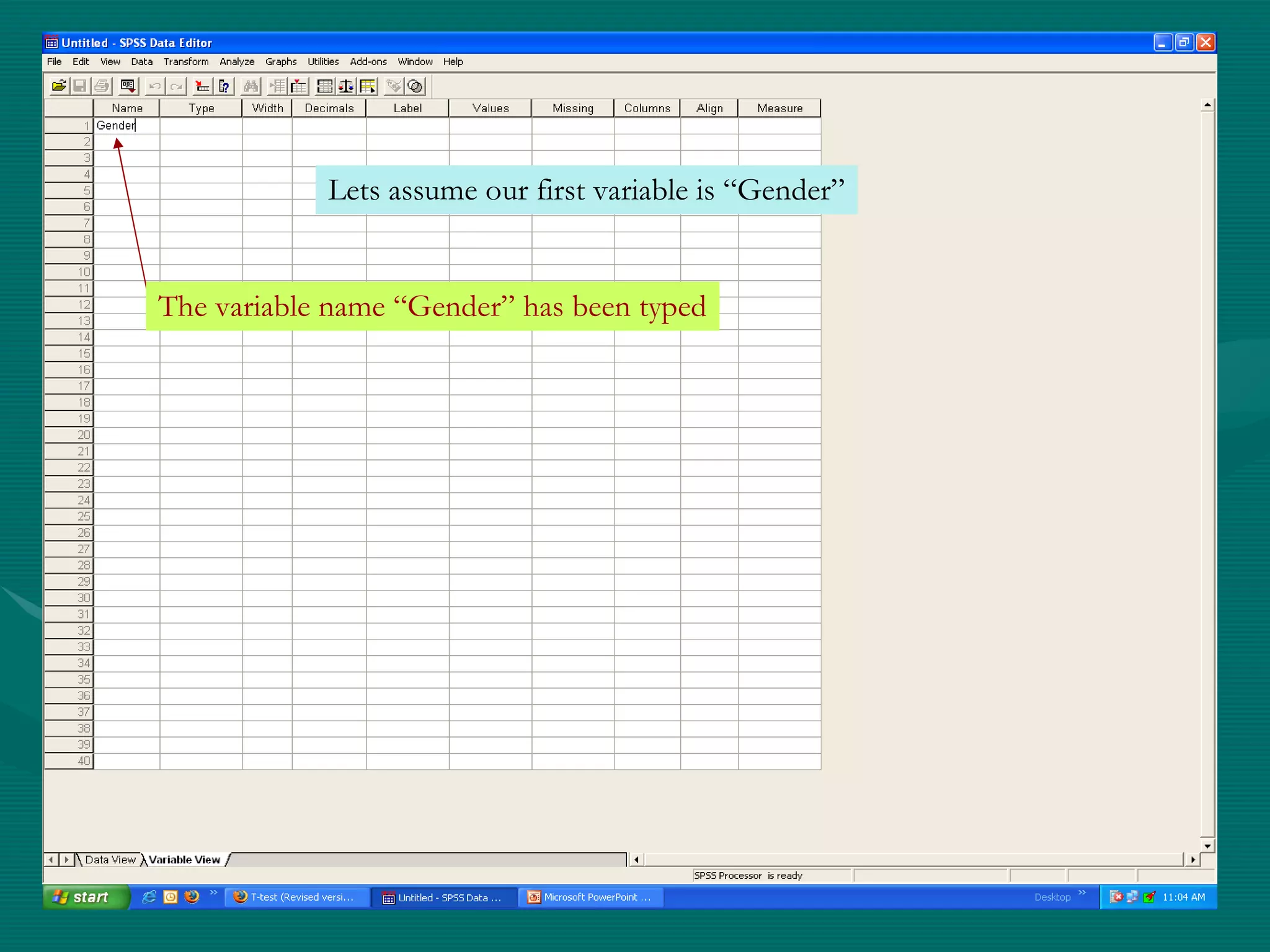Switch to the Data View tab

pyautogui.click(x=110, y=860)
